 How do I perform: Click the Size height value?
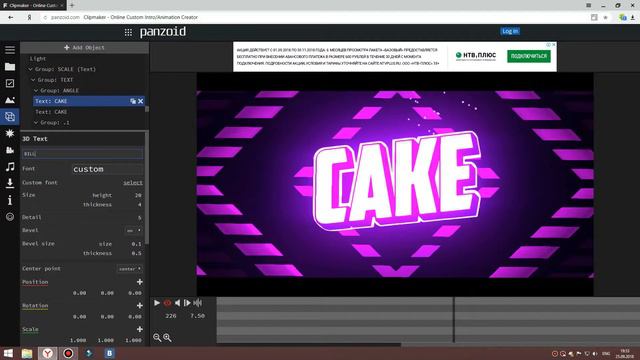138,196
